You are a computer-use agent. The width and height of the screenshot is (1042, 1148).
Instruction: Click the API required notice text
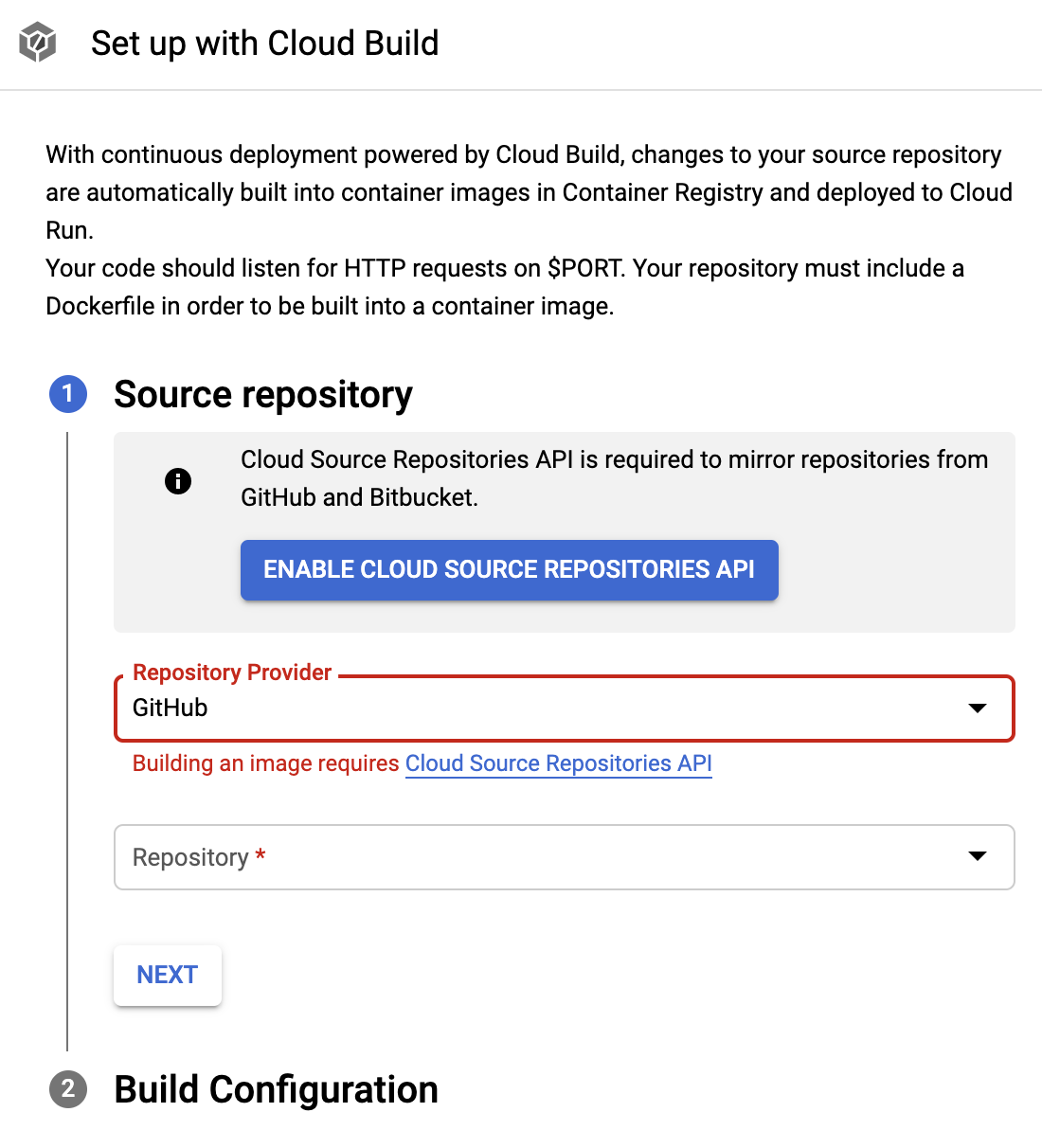(614, 478)
